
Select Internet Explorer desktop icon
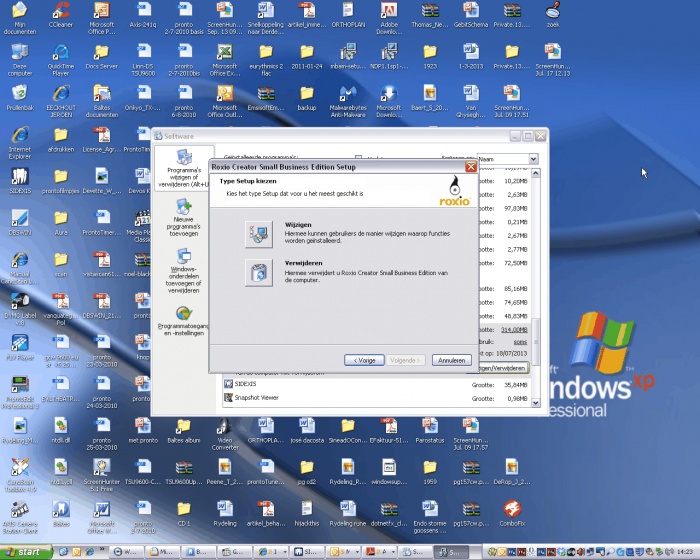coord(20,143)
